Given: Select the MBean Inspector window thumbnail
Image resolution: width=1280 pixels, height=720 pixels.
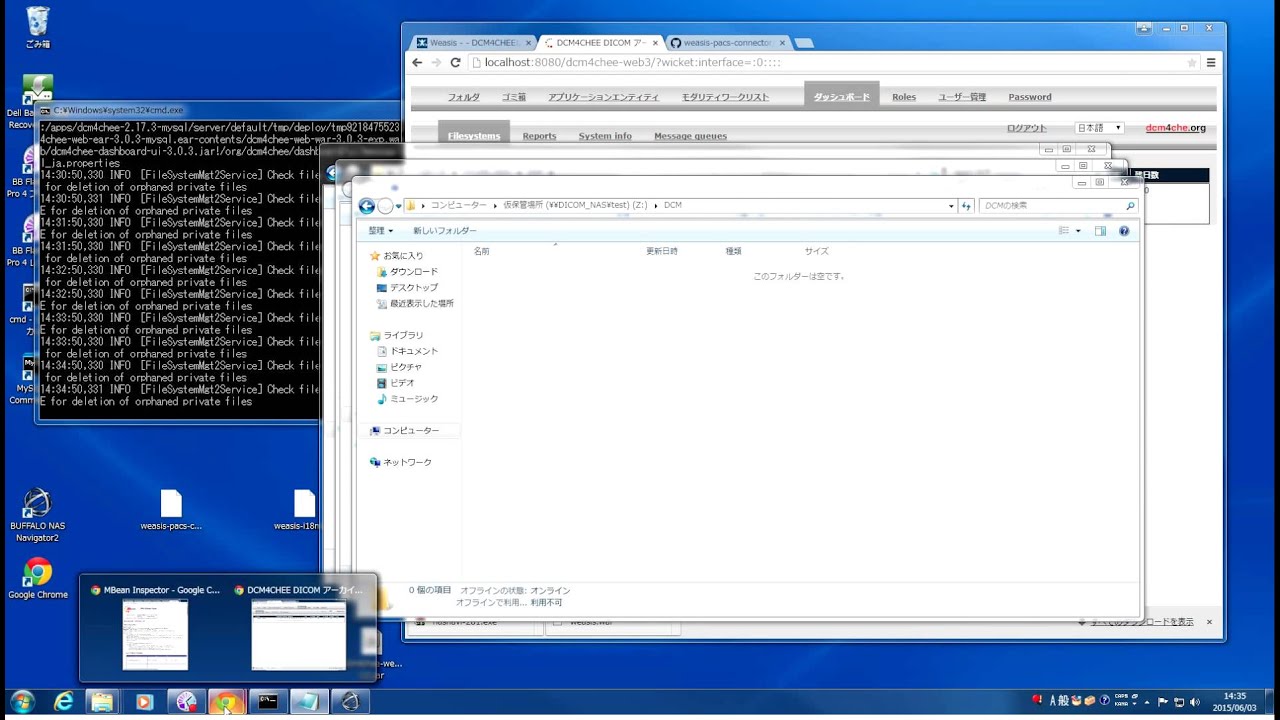Looking at the screenshot, I should tap(155, 627).
